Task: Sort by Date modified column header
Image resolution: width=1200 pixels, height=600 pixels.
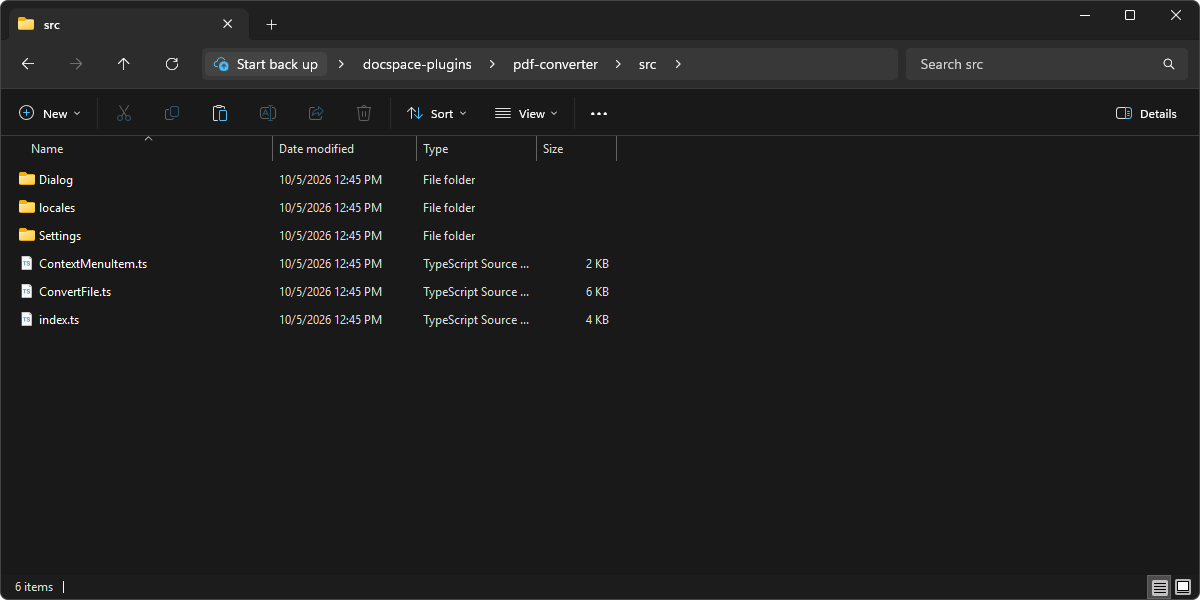Action: (316, 148)
